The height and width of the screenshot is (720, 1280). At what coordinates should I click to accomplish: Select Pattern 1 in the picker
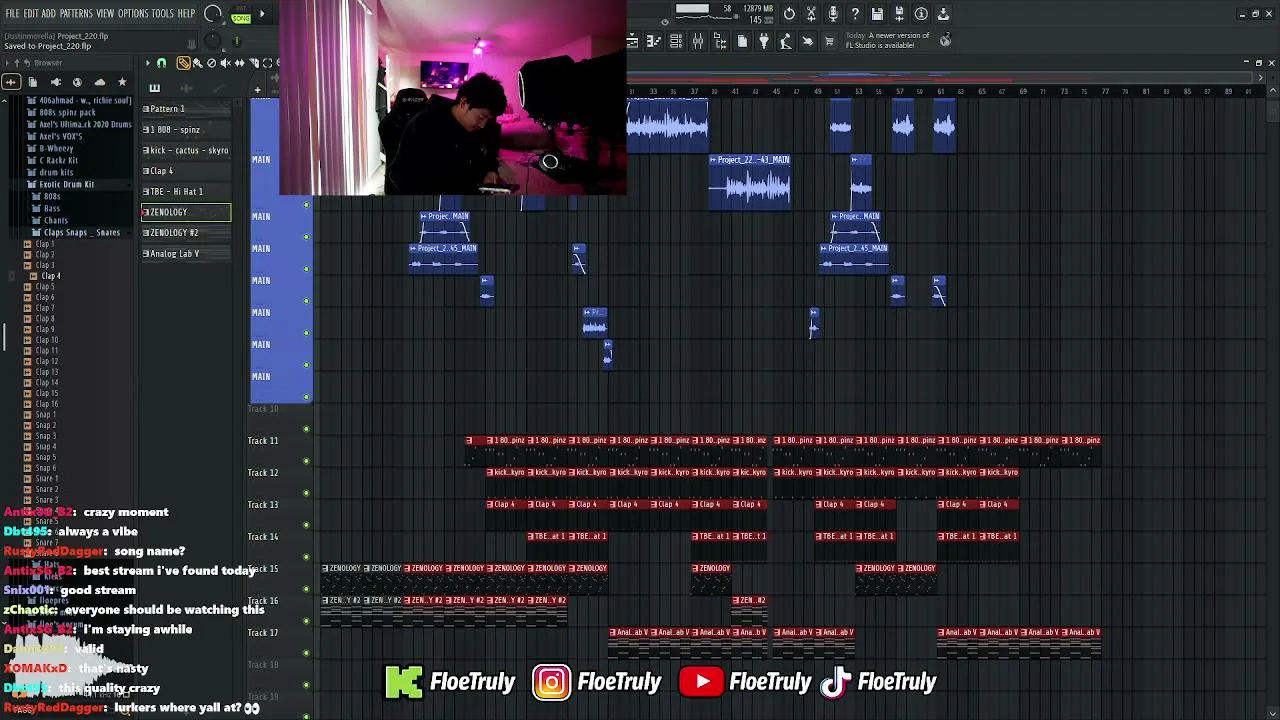(186, 109)
